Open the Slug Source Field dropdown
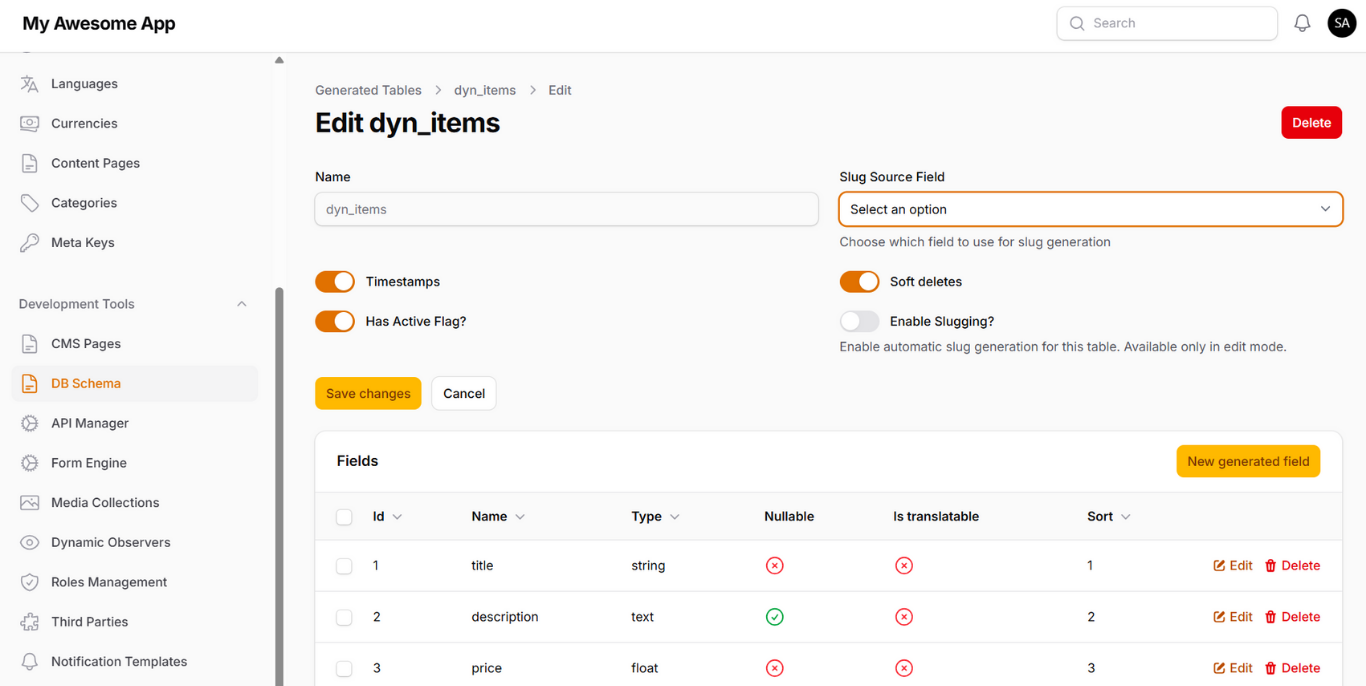The height and width of the screenshot is (686, 1366). point(1090,210)
